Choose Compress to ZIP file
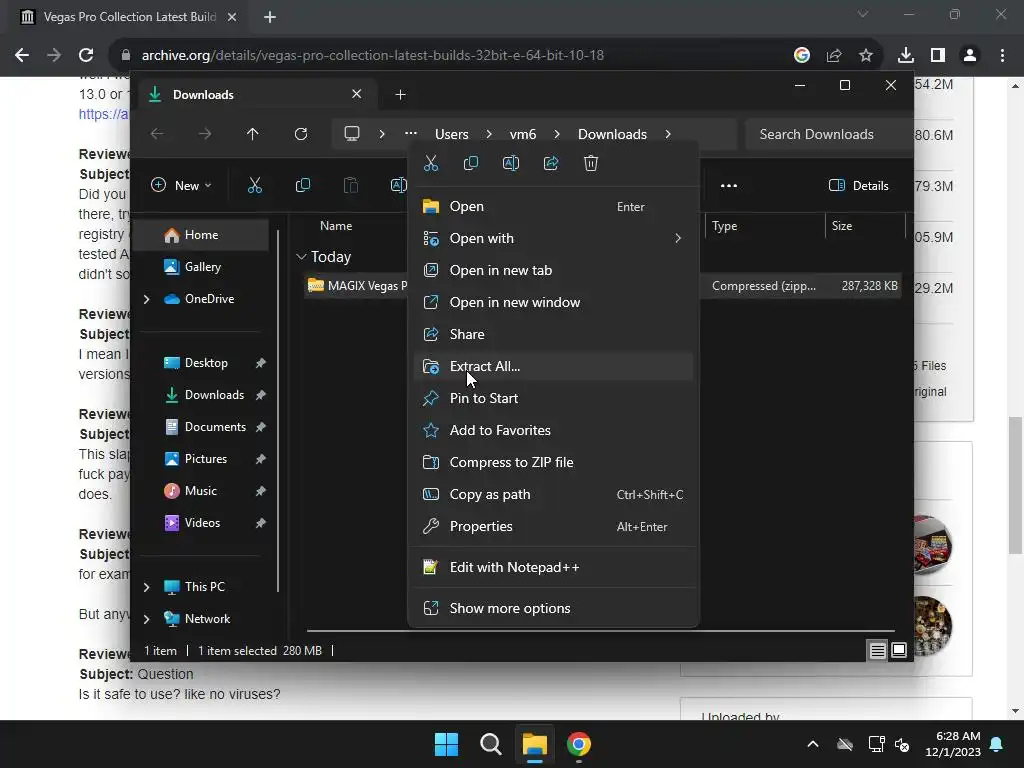Viewport: 1024px width, 768px height. tap(553, 462)
